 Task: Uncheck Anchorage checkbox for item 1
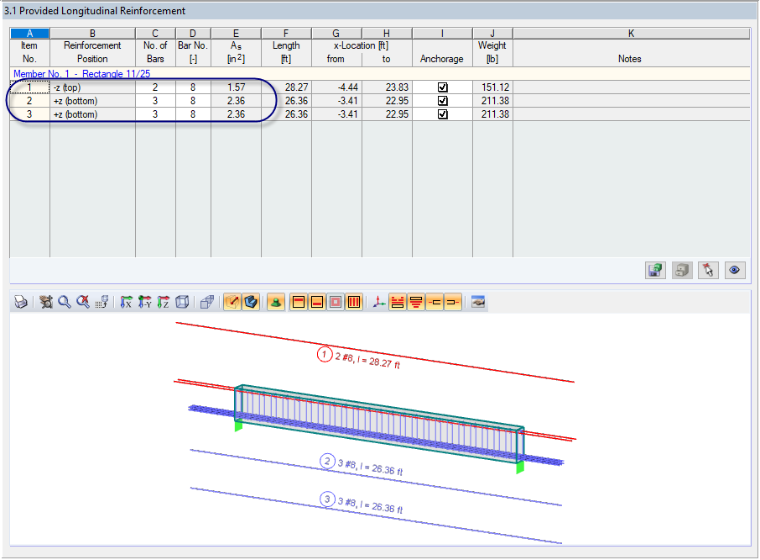point(443,87)
